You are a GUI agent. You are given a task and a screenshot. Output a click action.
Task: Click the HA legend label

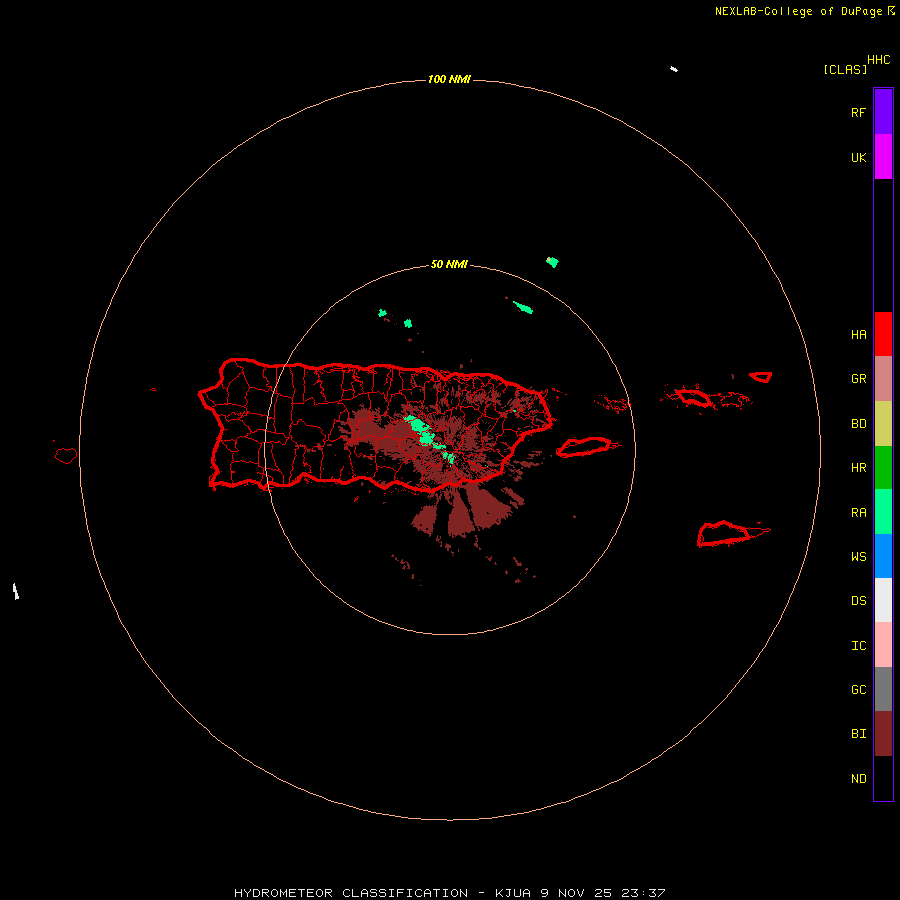click(x=859, y=335)
